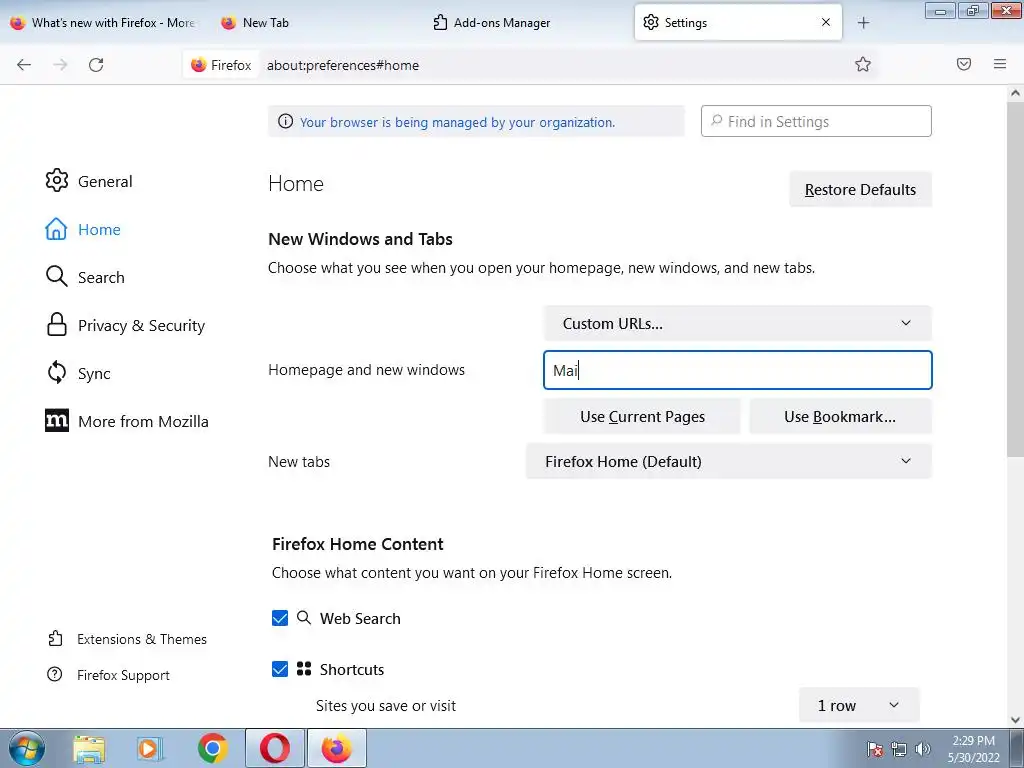Open Google Chrome from the taskbar

coord(213,748)
